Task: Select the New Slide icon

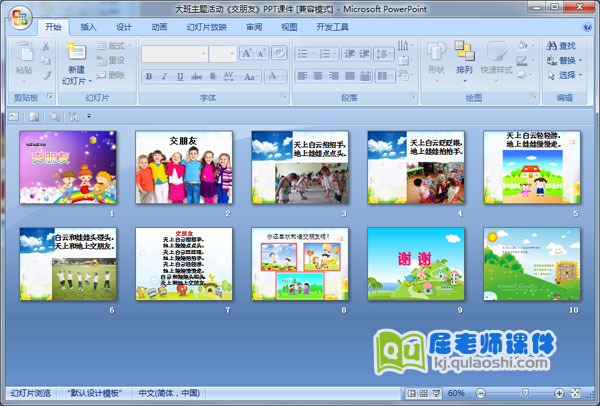Action: click(76, 51)
